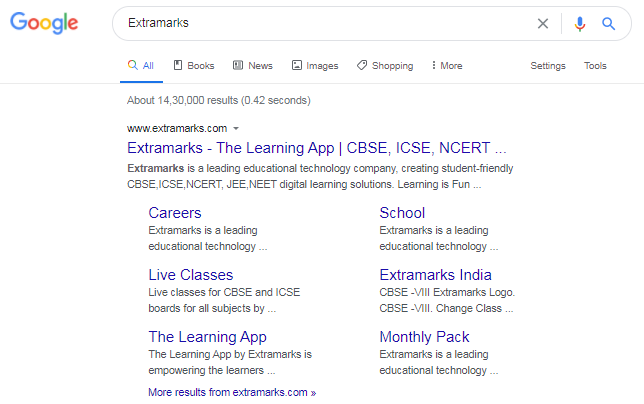Open the Live Classes sitelink

coord(191,275)
